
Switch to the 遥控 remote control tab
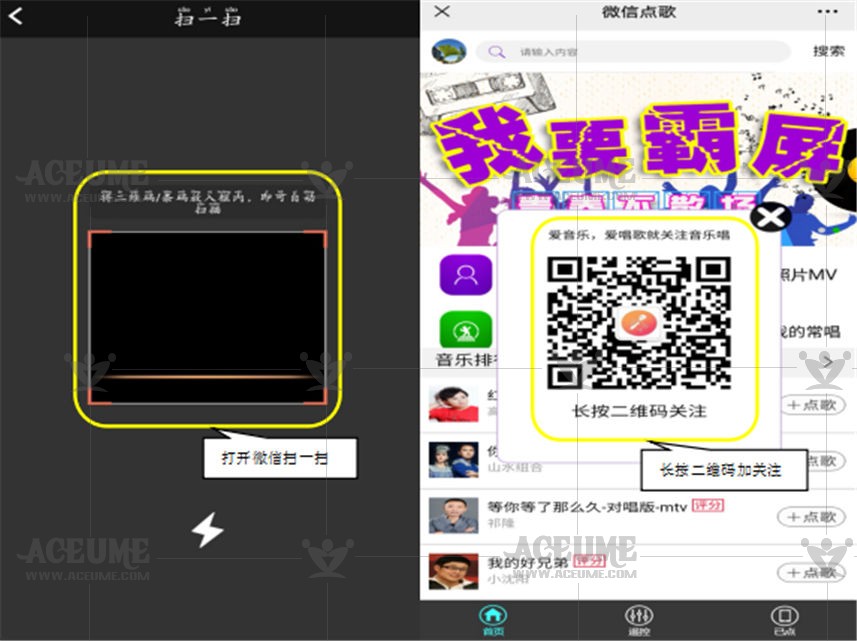[638, 619]
